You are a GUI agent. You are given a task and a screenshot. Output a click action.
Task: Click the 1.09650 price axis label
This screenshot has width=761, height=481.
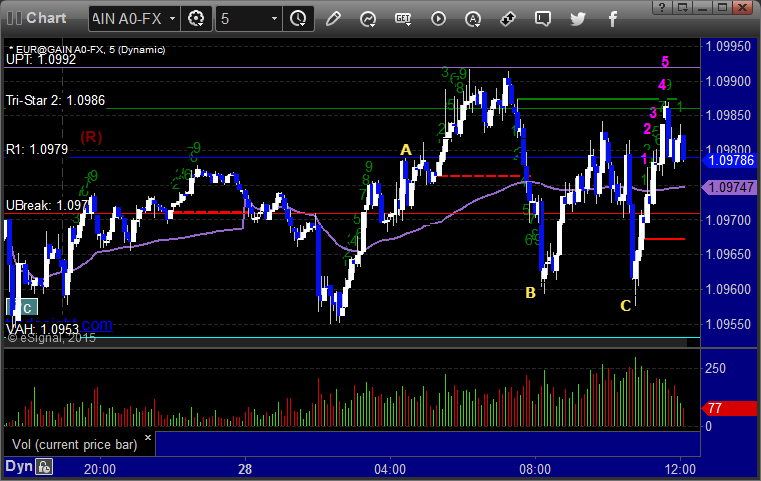click(x=728, y=254)
